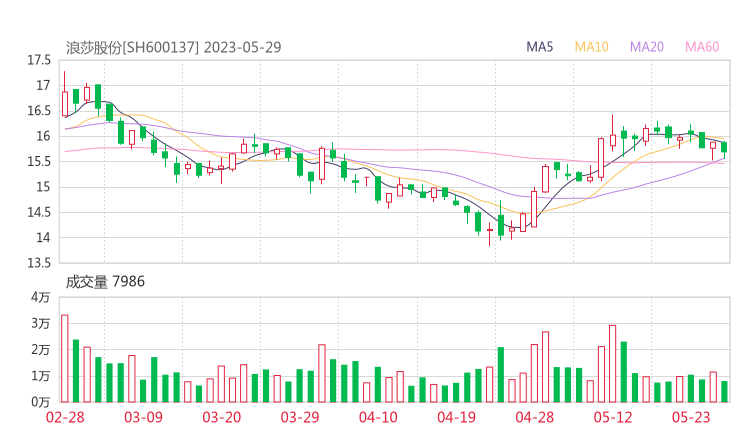Screen dimensions: 740x440
Task: Select the 04-10 date axis label
Action: (x=378, y=417)
